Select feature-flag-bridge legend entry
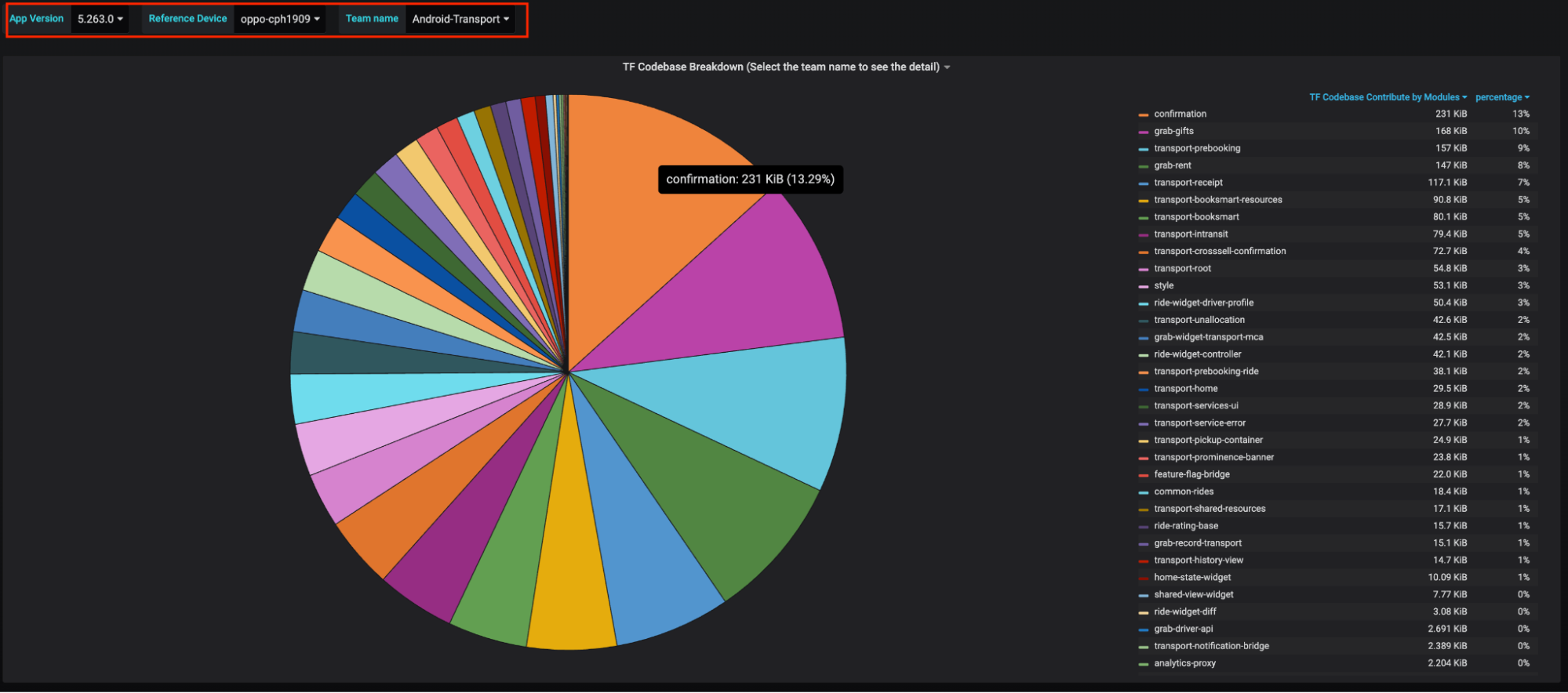Viewport: 1568px width, 693px height. [x=1191, y=475]
